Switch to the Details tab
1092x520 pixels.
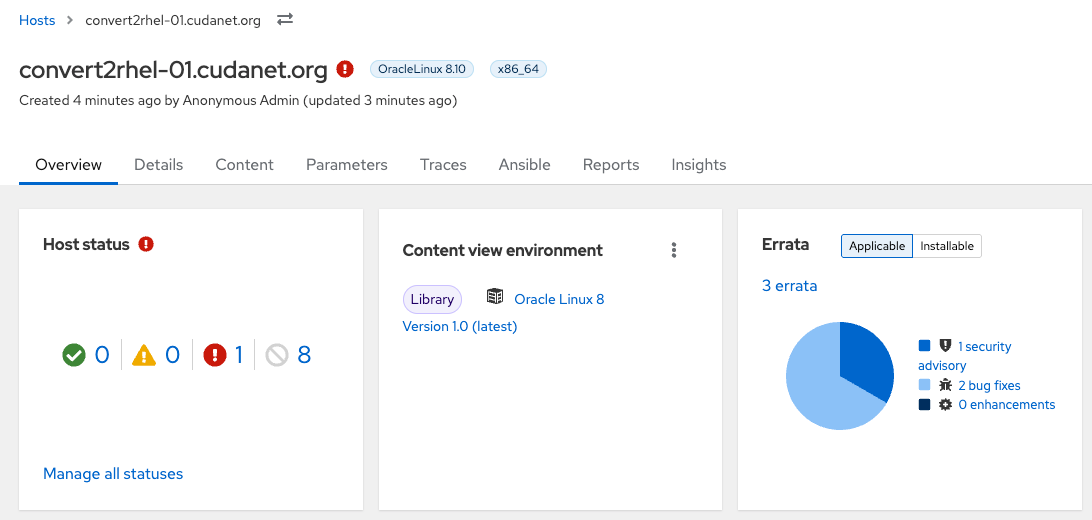pyautogui.click(x=159, y=165)
